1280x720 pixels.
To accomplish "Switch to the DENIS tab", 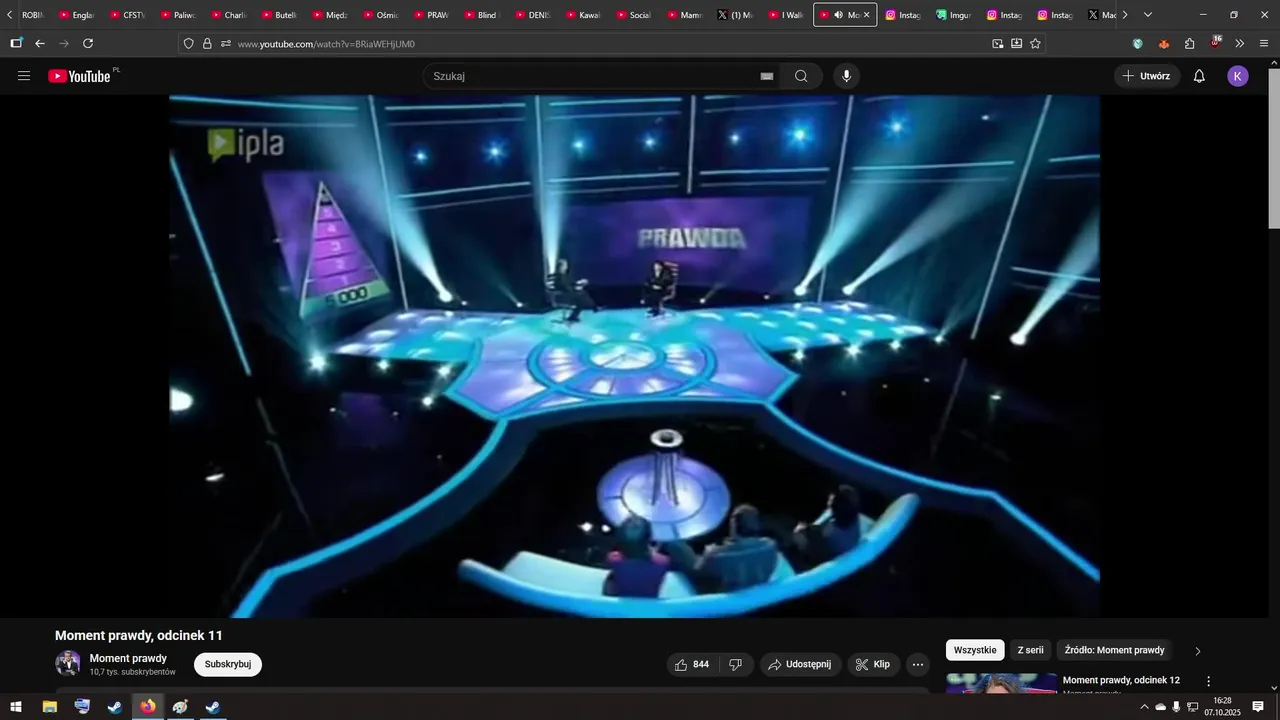I will tap(532, 15).
